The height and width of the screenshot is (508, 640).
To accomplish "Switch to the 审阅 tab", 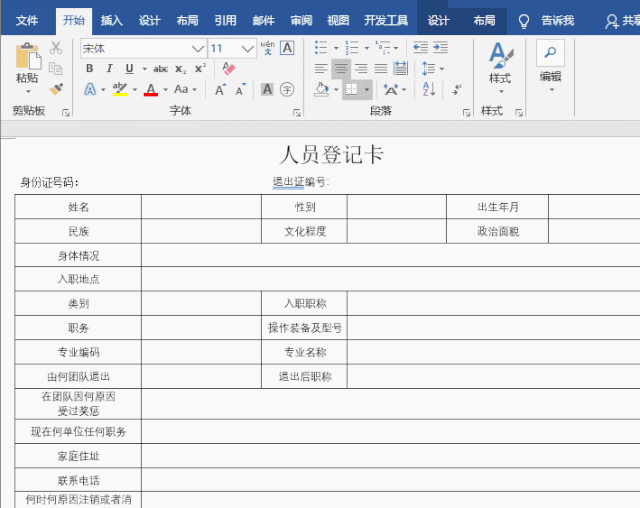I will [301, 20].
